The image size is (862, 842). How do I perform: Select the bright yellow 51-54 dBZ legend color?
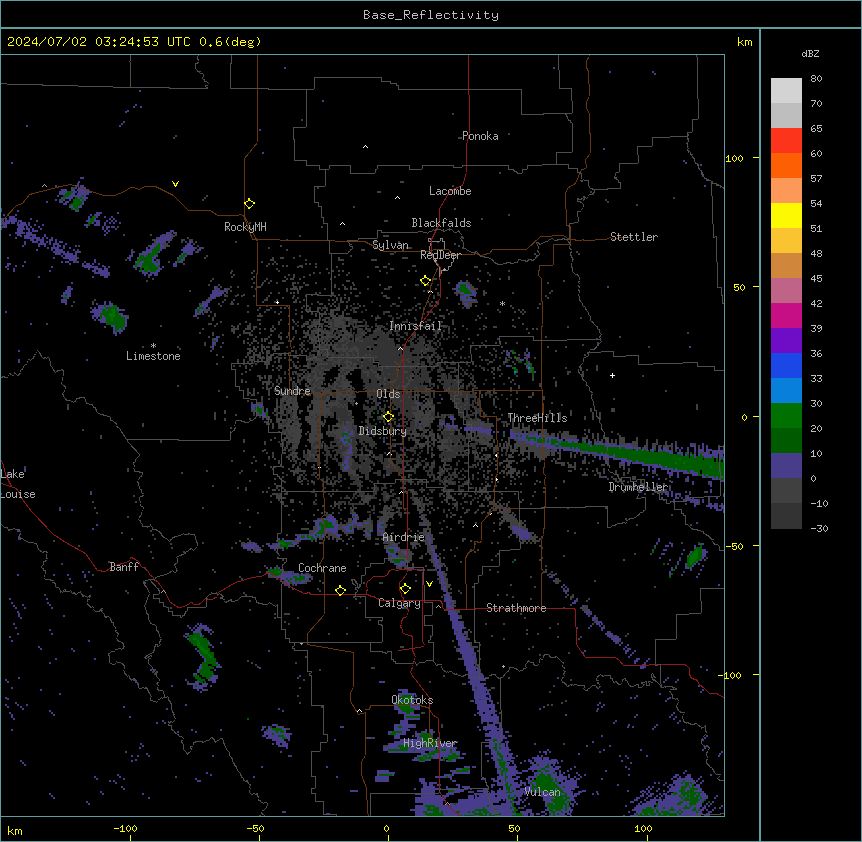(x=786, y=215)
